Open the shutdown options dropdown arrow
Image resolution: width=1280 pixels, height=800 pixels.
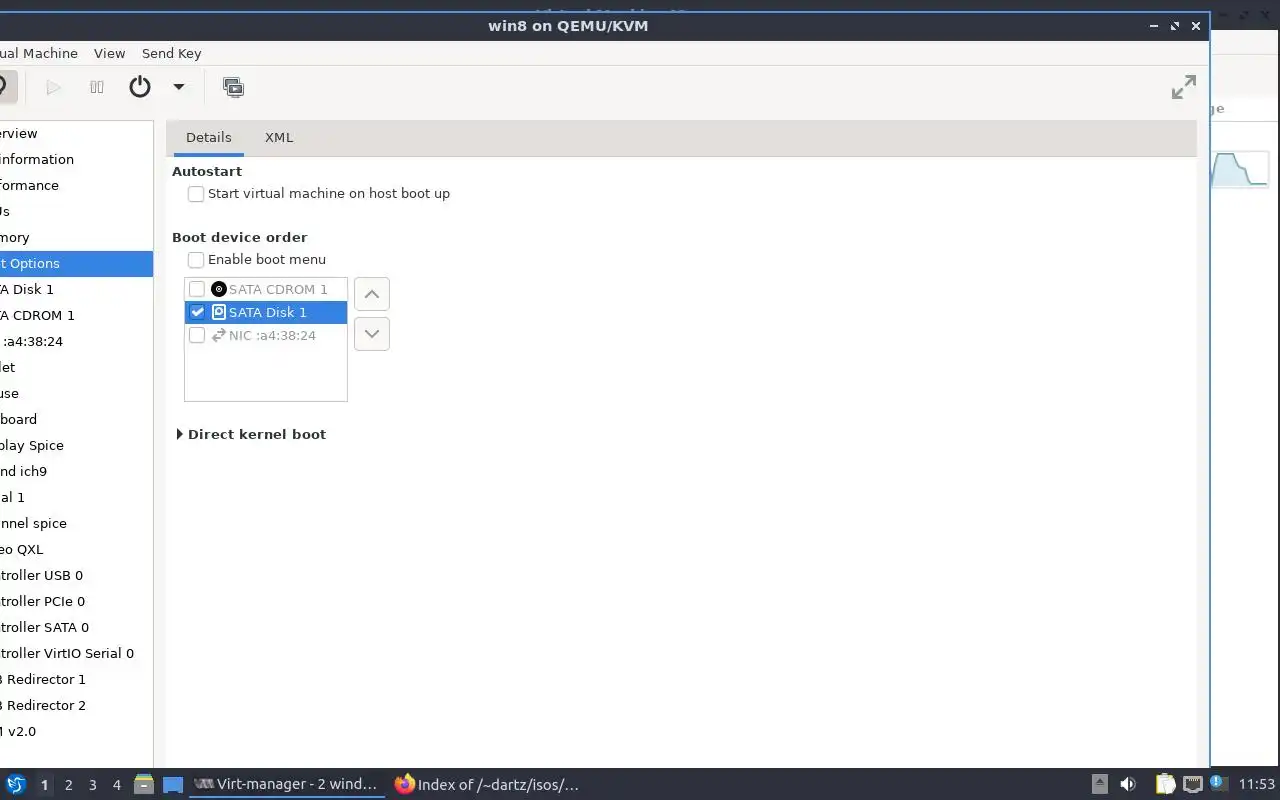coord(179,87)
